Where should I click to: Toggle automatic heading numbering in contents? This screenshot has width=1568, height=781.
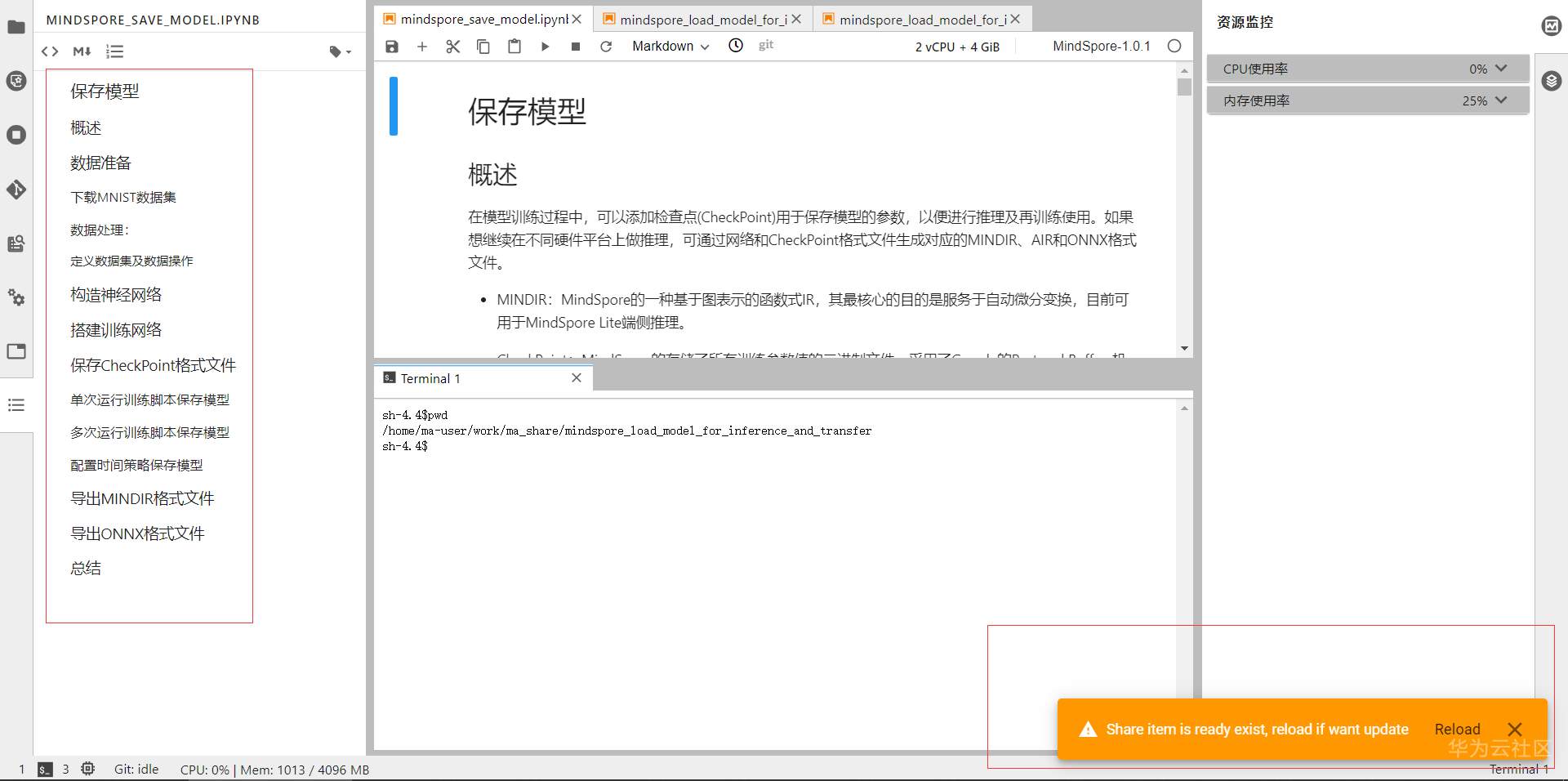[114, 51]
